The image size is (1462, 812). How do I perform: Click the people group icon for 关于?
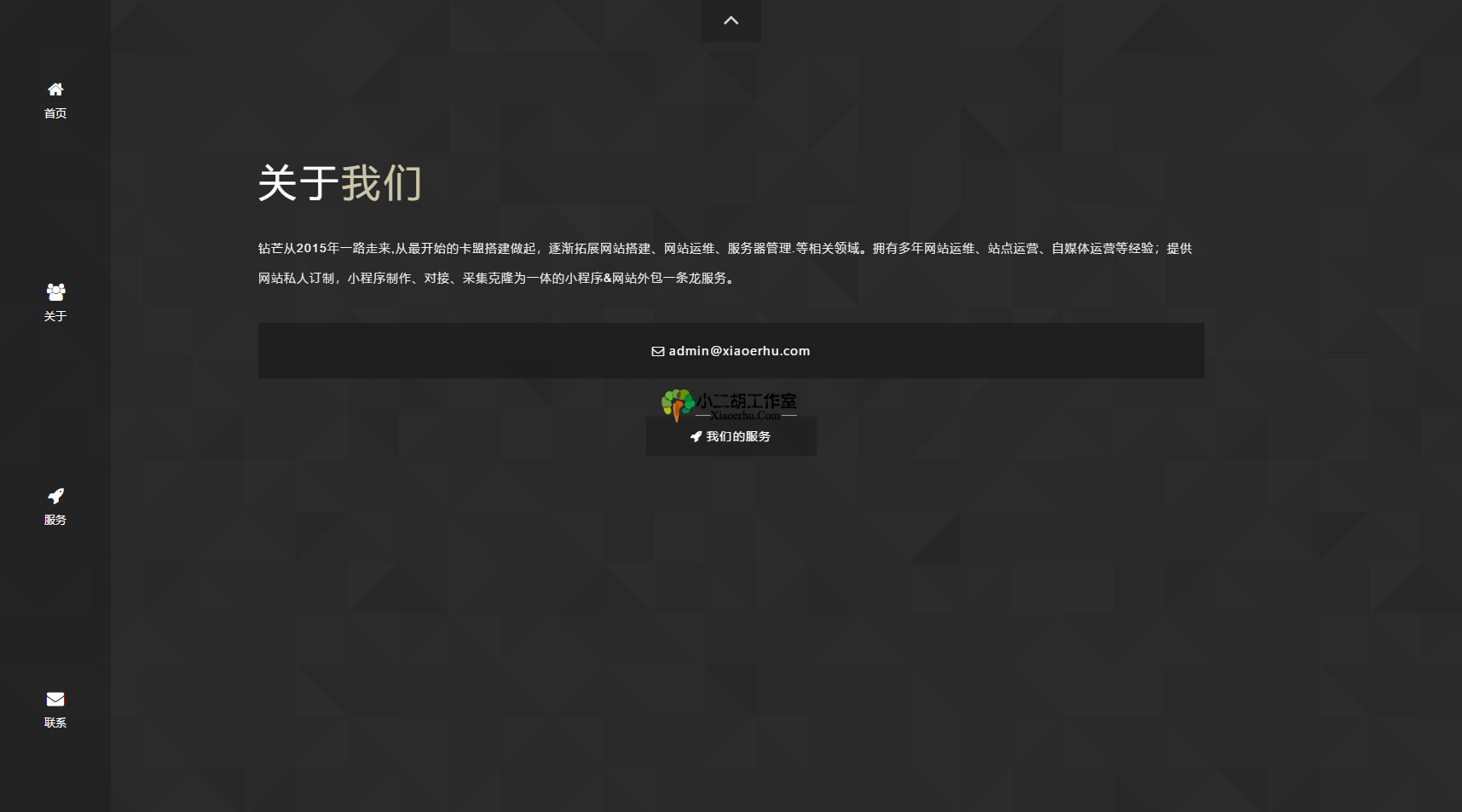click(55, 292)
